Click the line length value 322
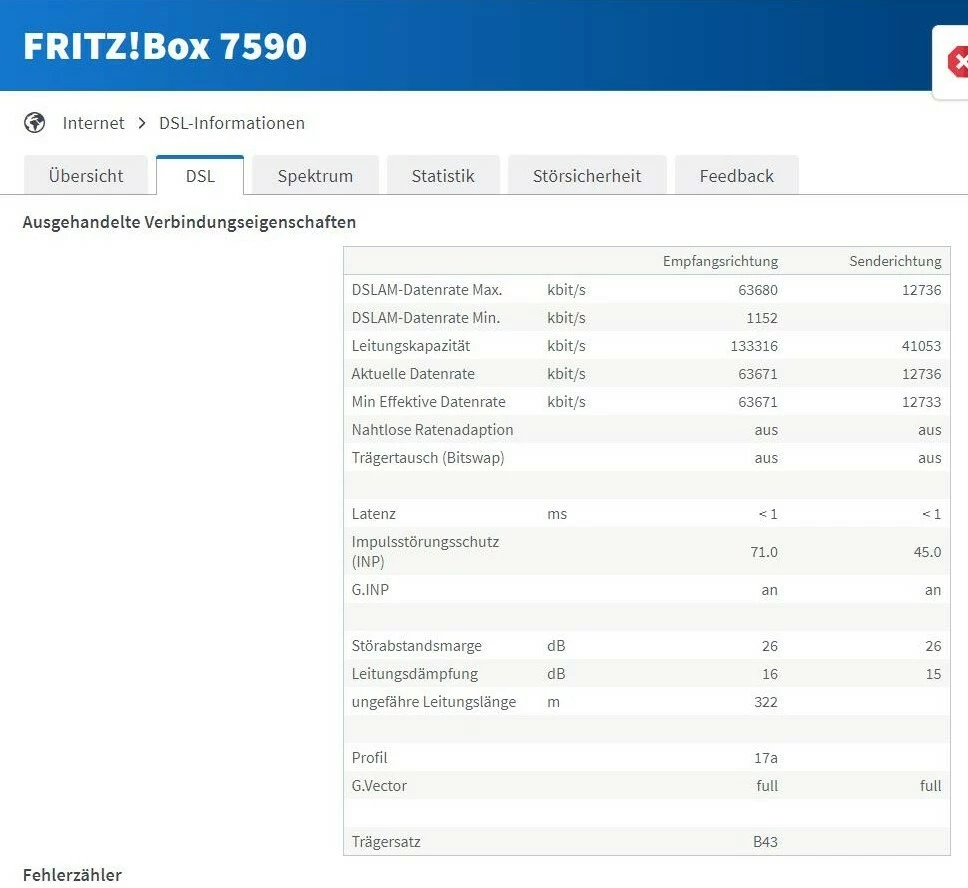Screen dimensions: 968x888 (x=766, y=702)
